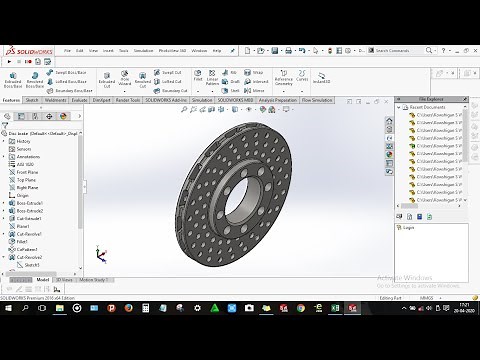Screen dimensions: 480x360
Task: Click the Print icon in the top toolbar
Action: tap(289, 51)
